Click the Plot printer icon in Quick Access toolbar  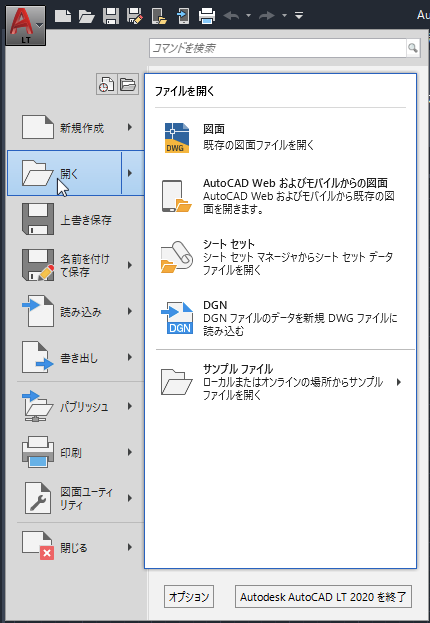(x=207, y=16)
